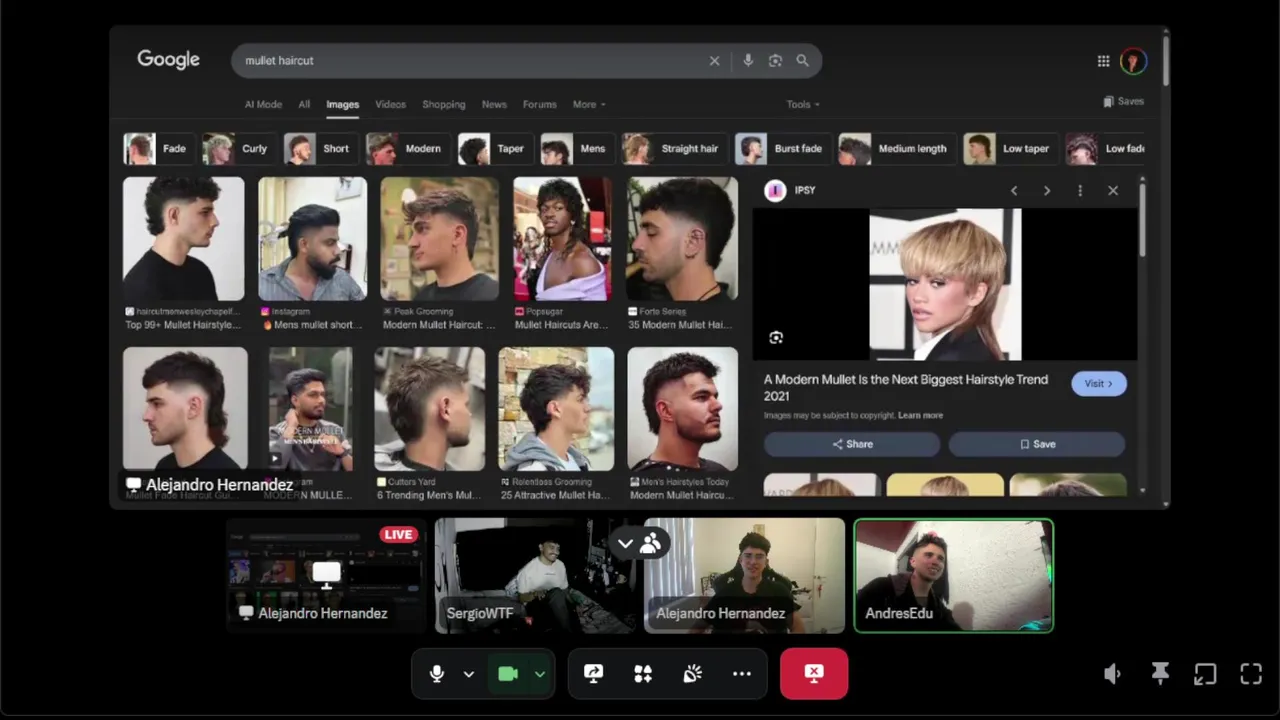Switch to the All results tab

304,104
